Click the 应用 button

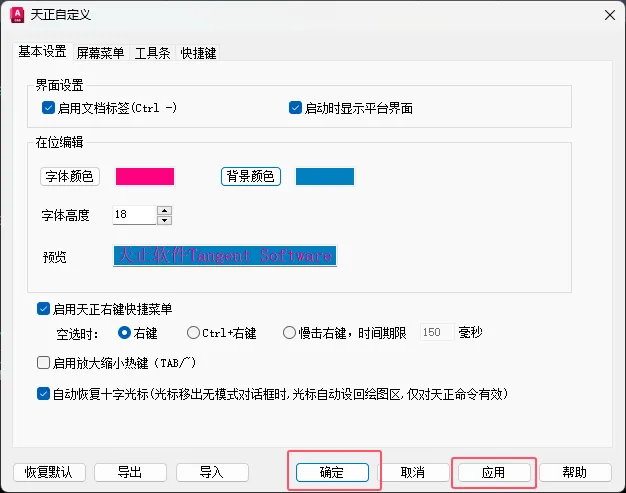click(494, 473)
